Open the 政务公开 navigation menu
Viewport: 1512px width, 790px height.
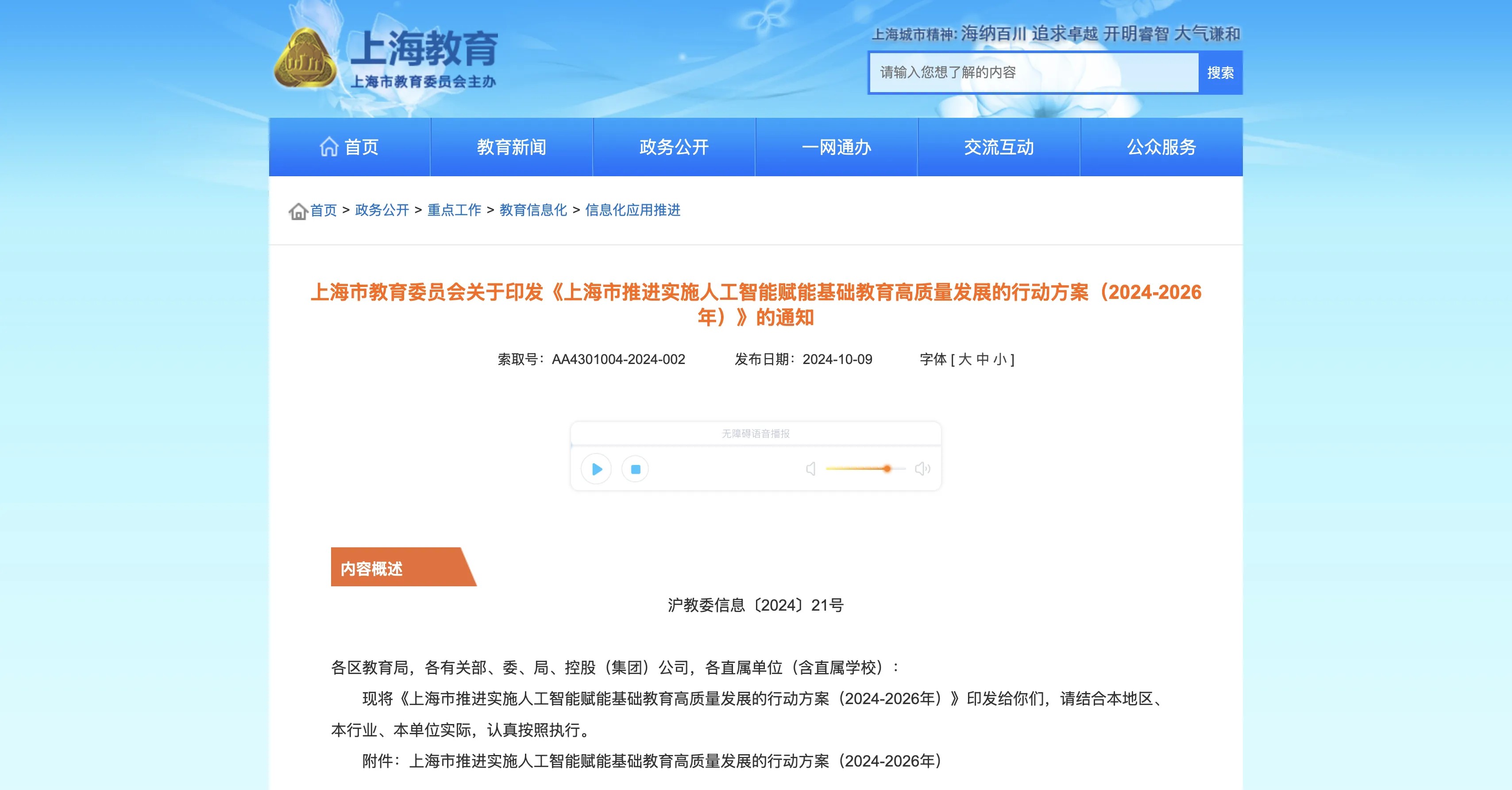(674, 147)
